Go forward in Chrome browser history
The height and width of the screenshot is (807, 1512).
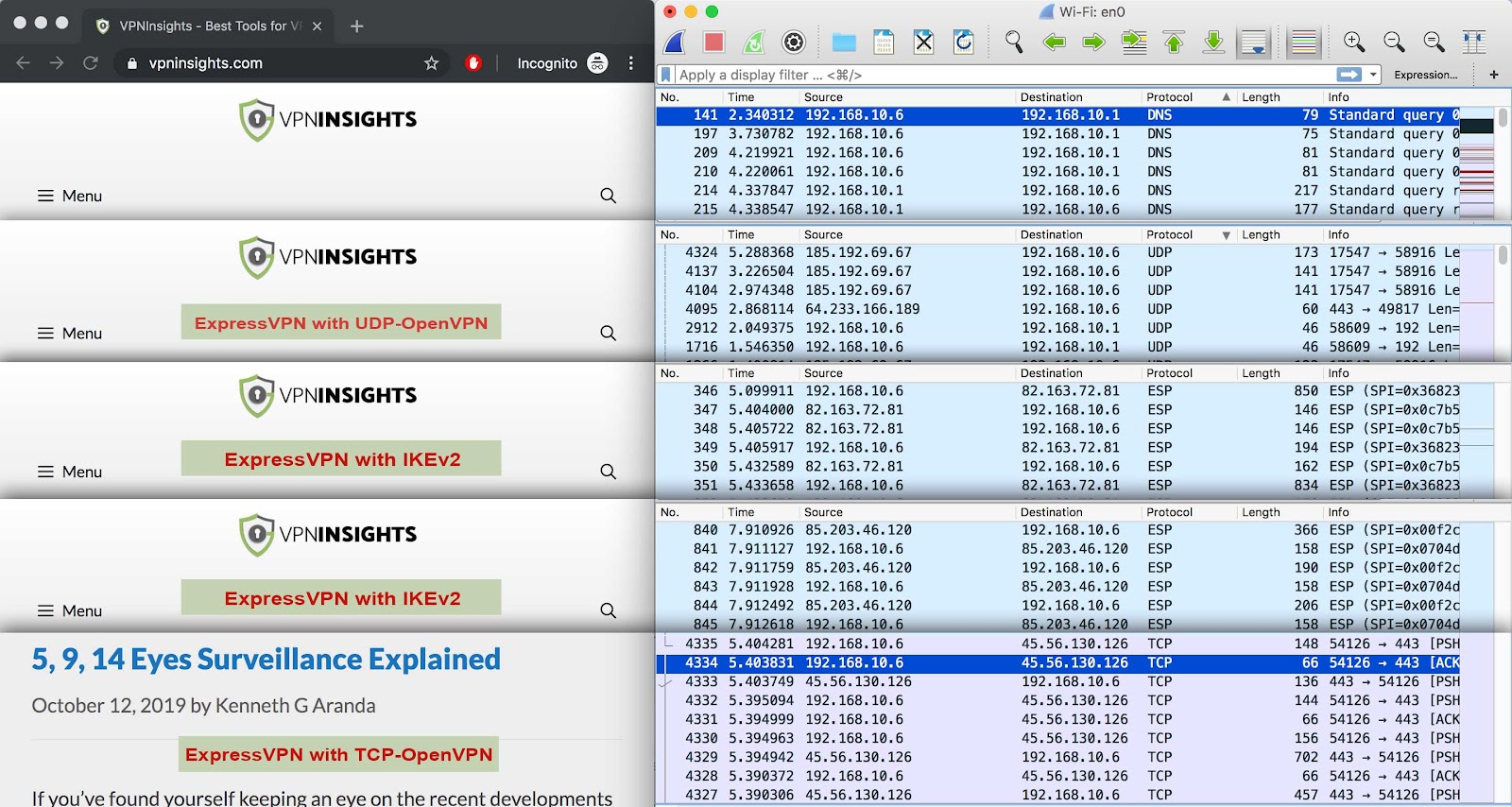pos(57,63)
